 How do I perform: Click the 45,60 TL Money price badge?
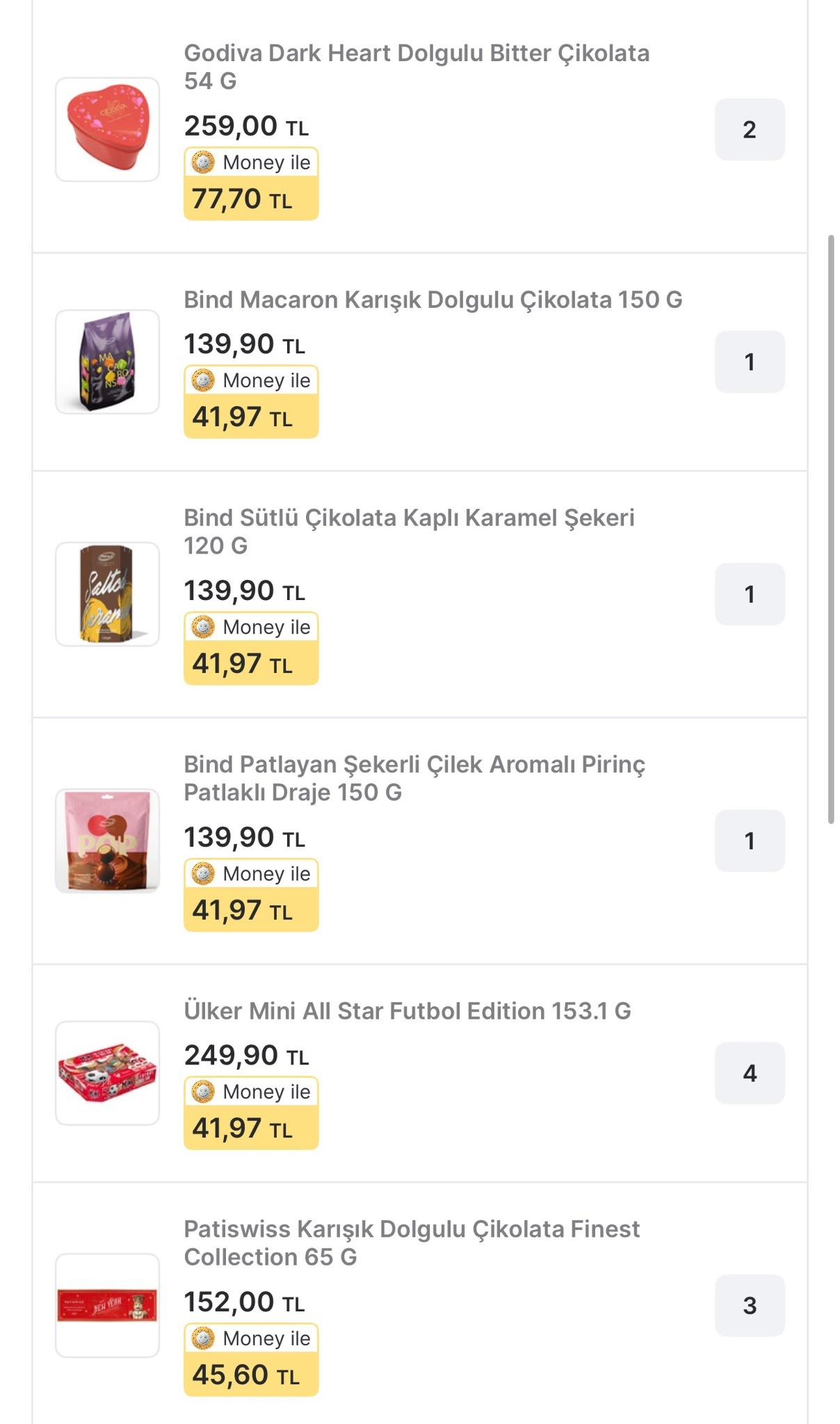(x=251, y=1359)
